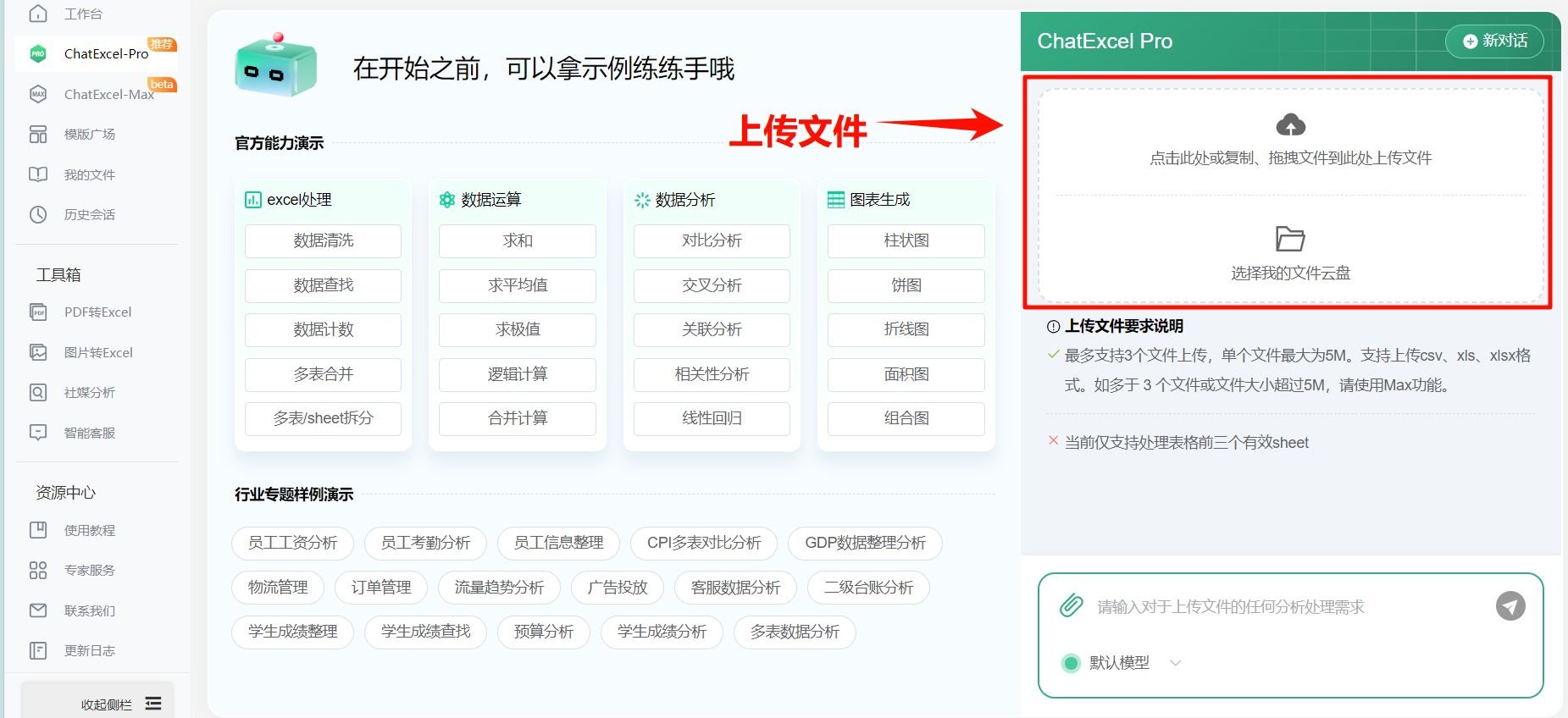Viewport: 1568px width, 718px height.
Task: Open my file cloud drive folder icon
Action: coord(1290,239)
